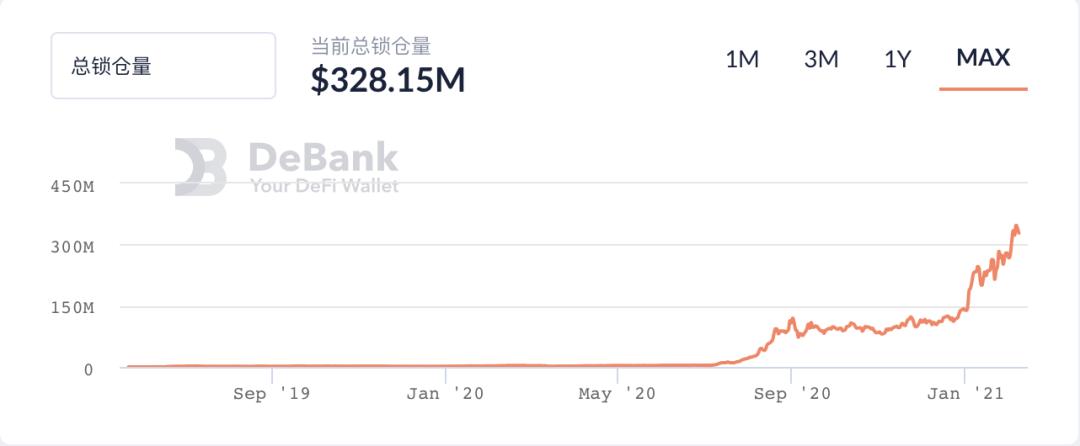The height and width of the screenshot is (446, 1080).
Task: Click the 0 baseline axis label
Action: click(x=88, y=370)
